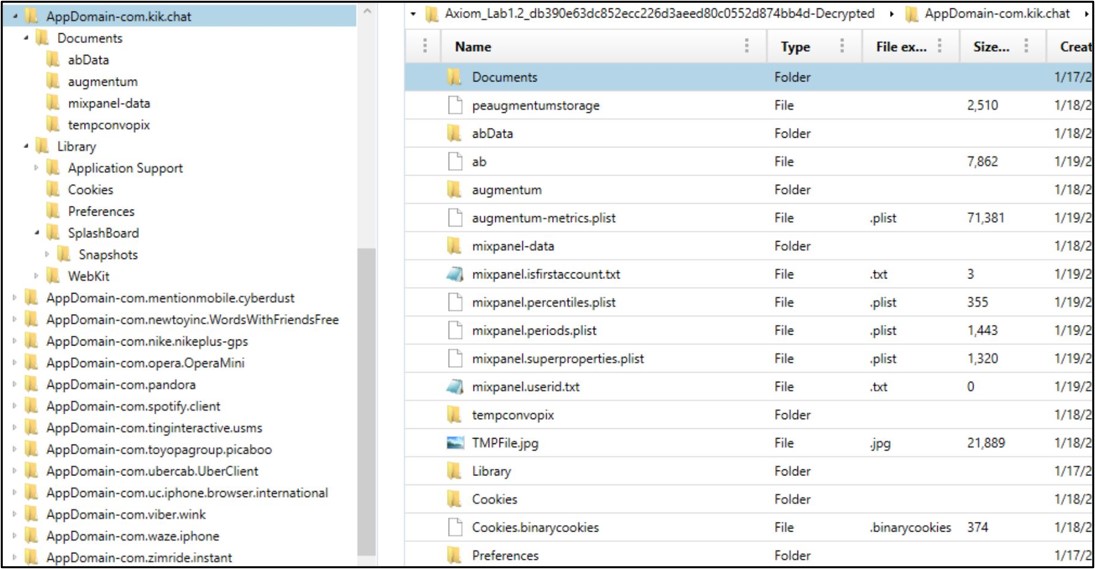Collapse the Library tree node
The width and height of the screenshot is (1095, 569).
[26, 146]
